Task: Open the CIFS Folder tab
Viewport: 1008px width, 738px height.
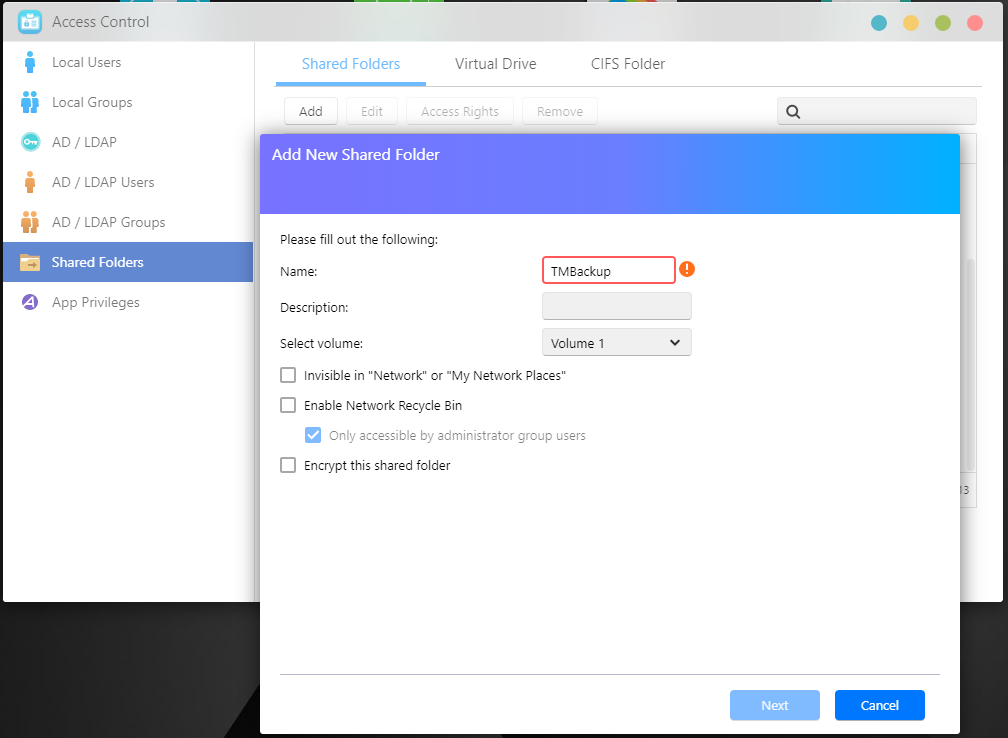Action: (x=628, y=64)
